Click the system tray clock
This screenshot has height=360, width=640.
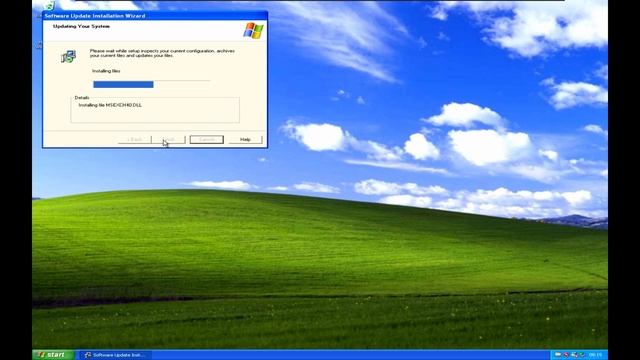596,355
